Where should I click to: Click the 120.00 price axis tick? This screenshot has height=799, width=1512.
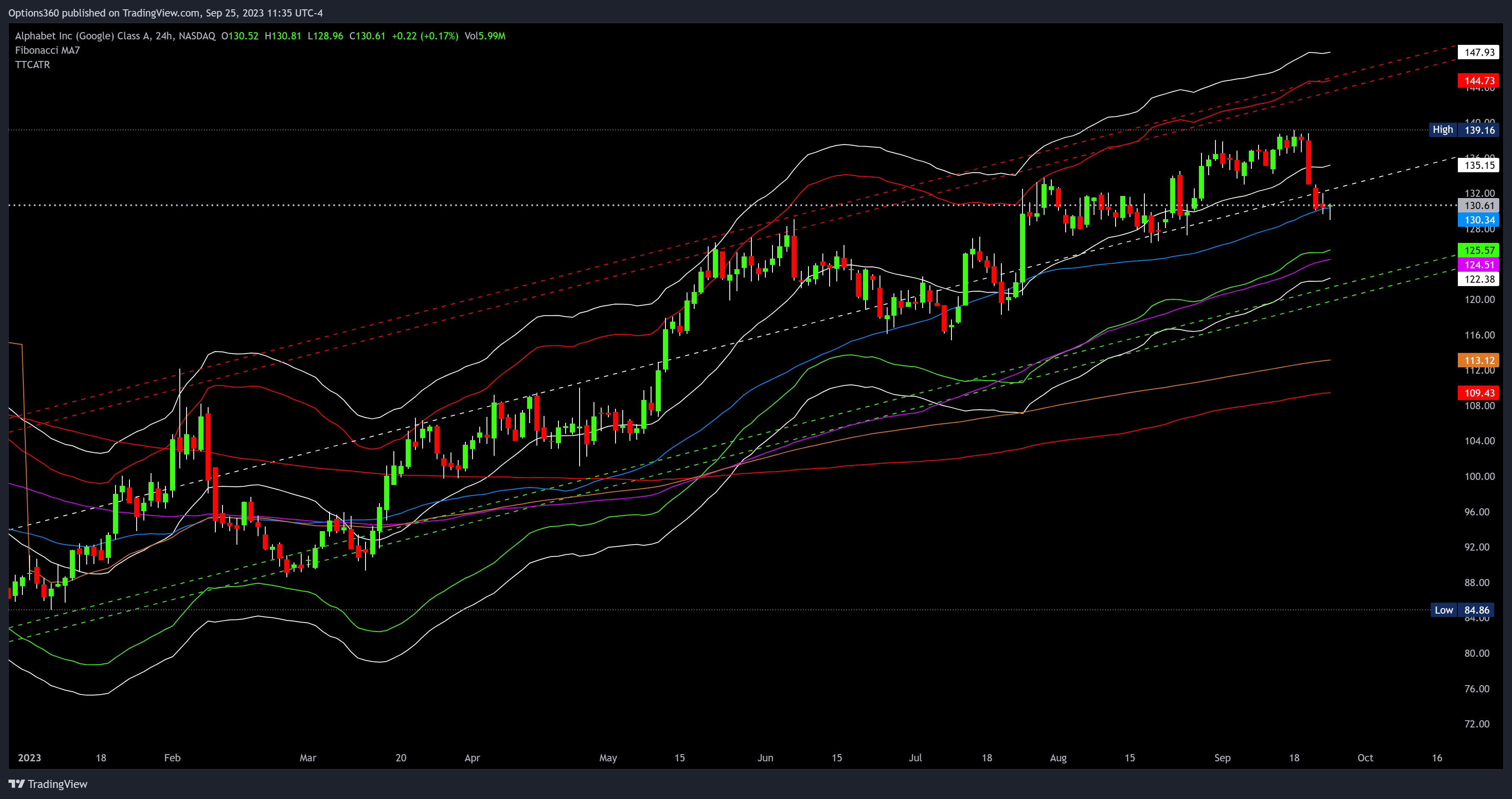click(1479, 299)
